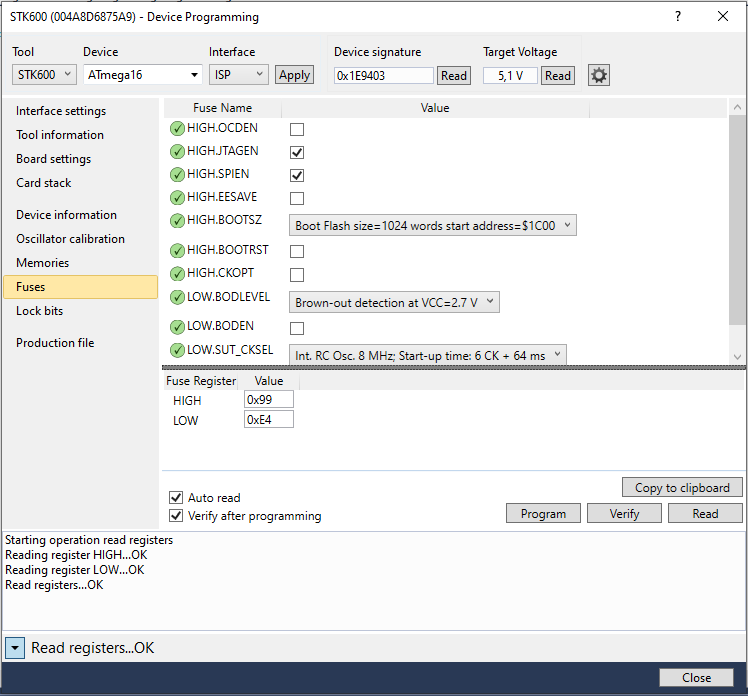The width and height of the screenshot is (748, 696).
Task: Open the LOW.BODLEVEL brown-out detection dropdown
Action: [394, 302]
